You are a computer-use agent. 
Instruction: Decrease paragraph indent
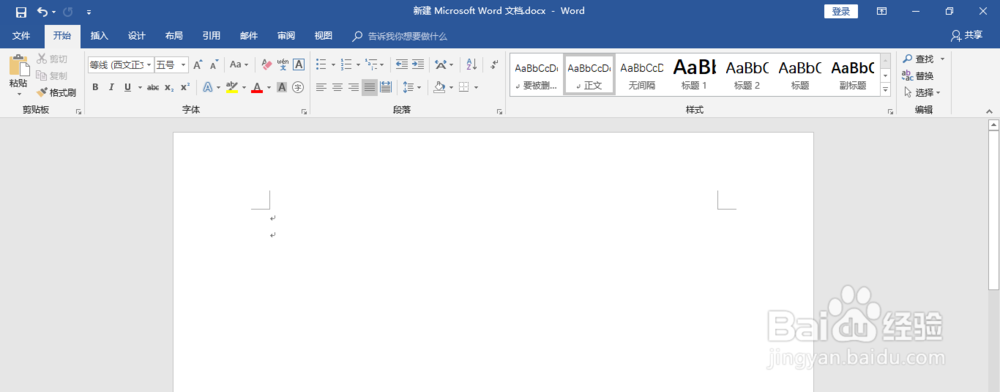[x=402, y=64]
